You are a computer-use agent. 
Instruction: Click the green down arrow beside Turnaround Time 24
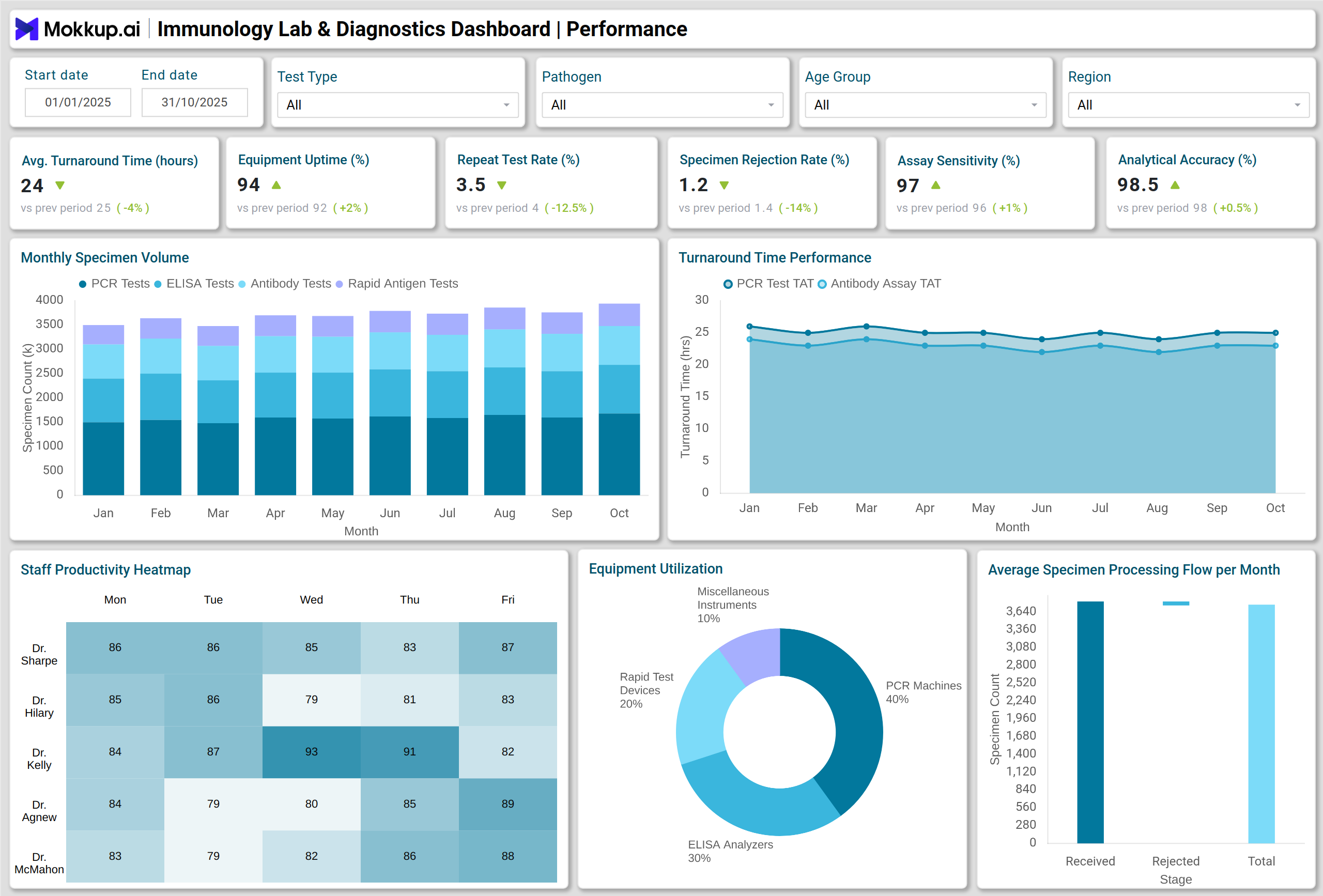[x=60, y=186]
